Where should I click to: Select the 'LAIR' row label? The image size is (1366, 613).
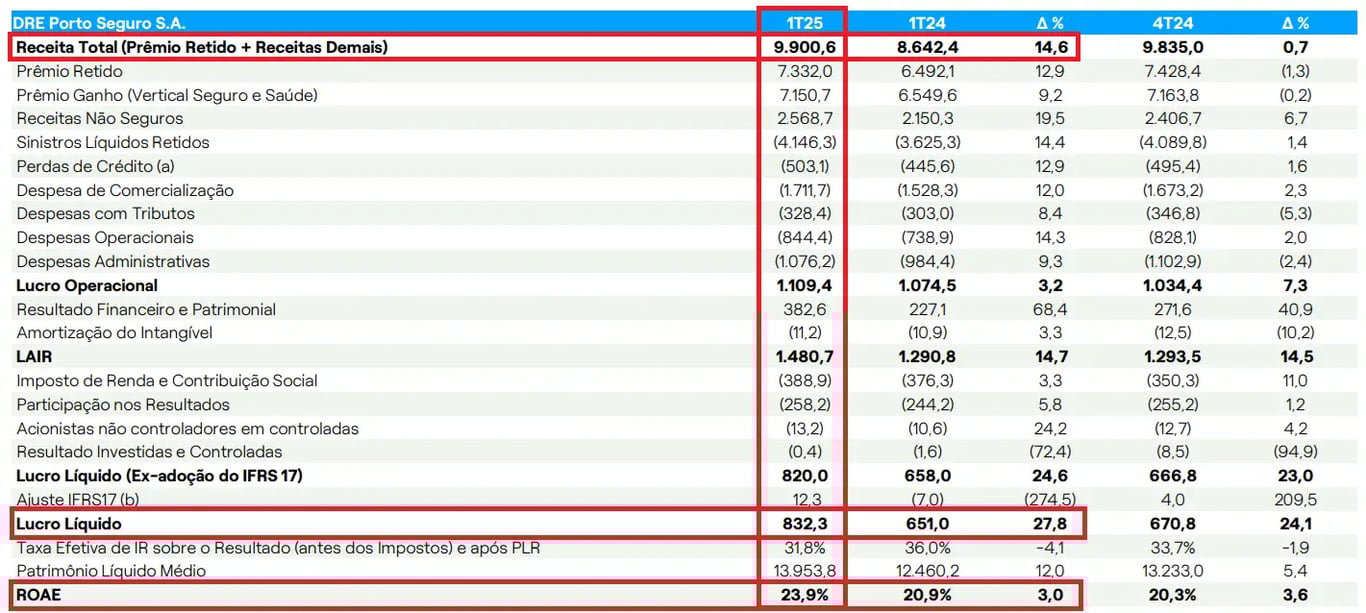(x=34, y=356)
